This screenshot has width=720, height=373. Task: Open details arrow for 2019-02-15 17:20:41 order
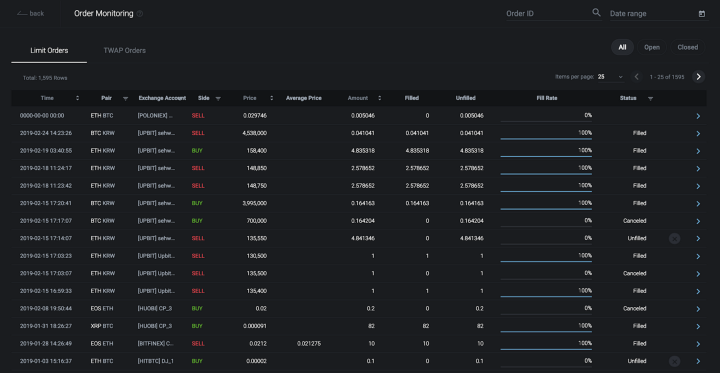pyautogui.click(x=698, y=203)
